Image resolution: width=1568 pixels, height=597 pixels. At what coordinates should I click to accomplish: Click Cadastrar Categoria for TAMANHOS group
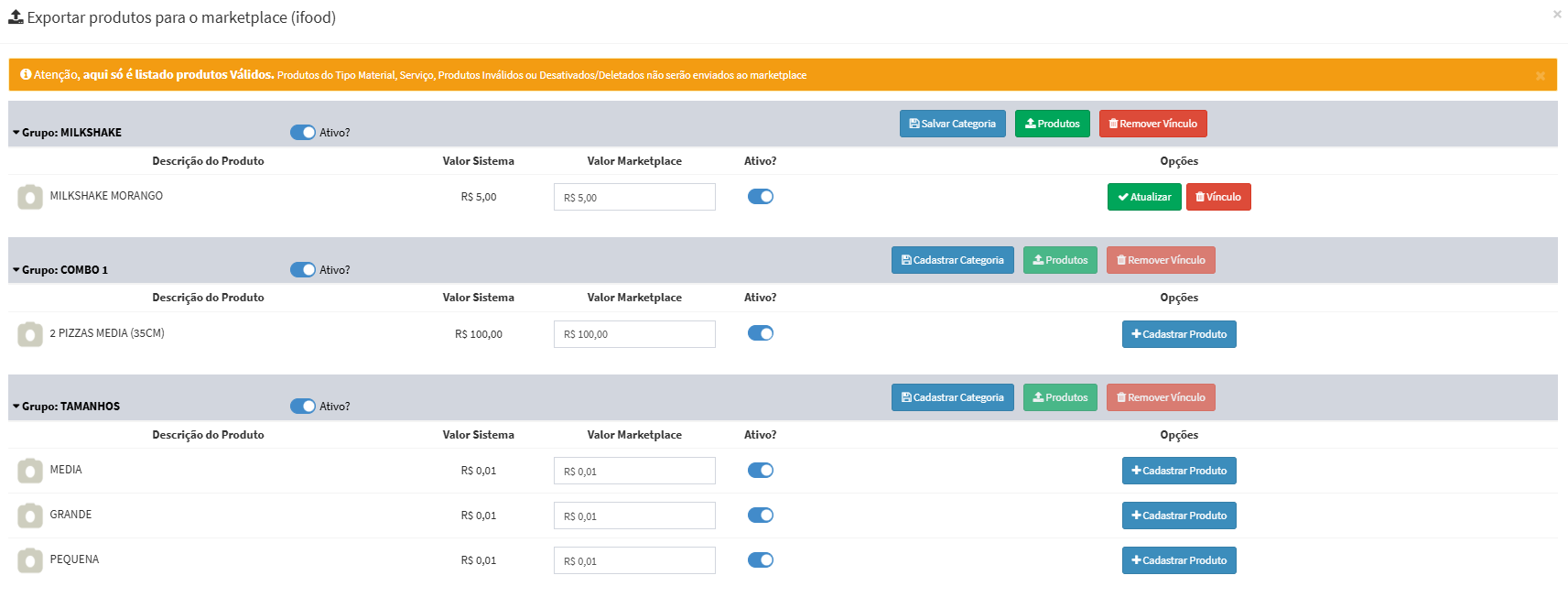pos(952,397)
